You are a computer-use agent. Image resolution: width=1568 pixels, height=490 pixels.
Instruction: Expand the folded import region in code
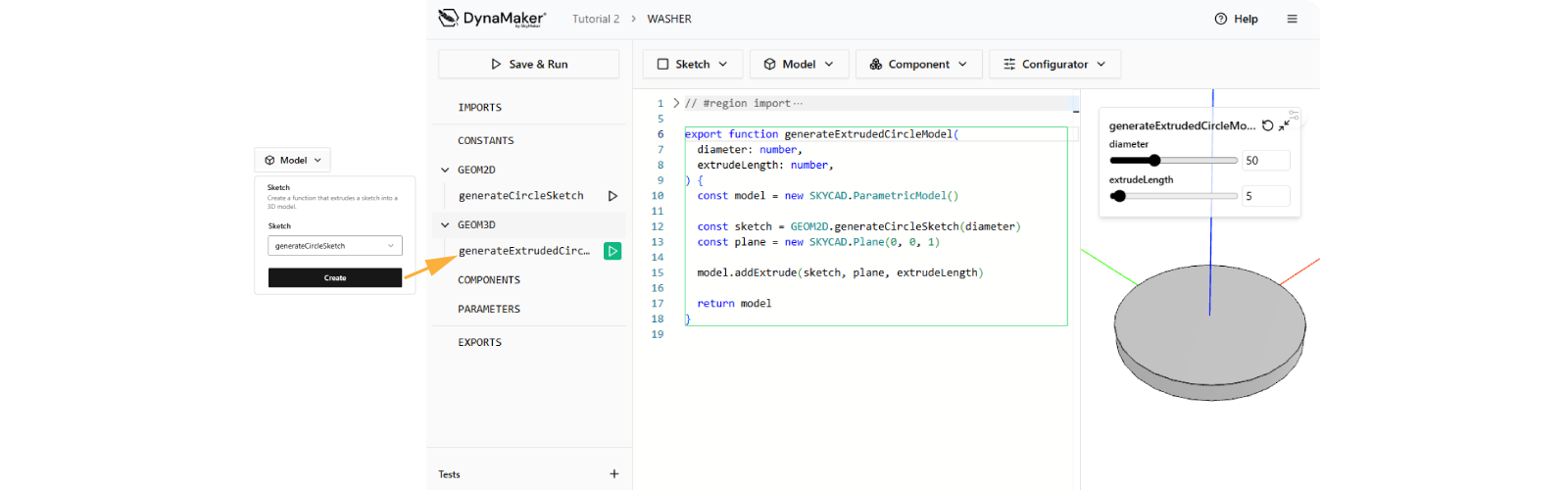point(676,103)
